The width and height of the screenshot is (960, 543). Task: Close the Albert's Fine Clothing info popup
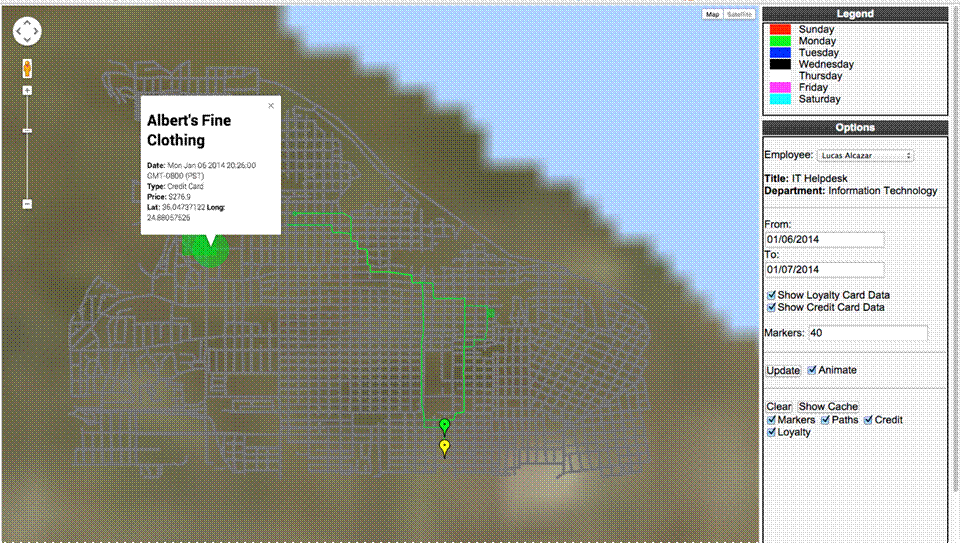coord(270,105)
